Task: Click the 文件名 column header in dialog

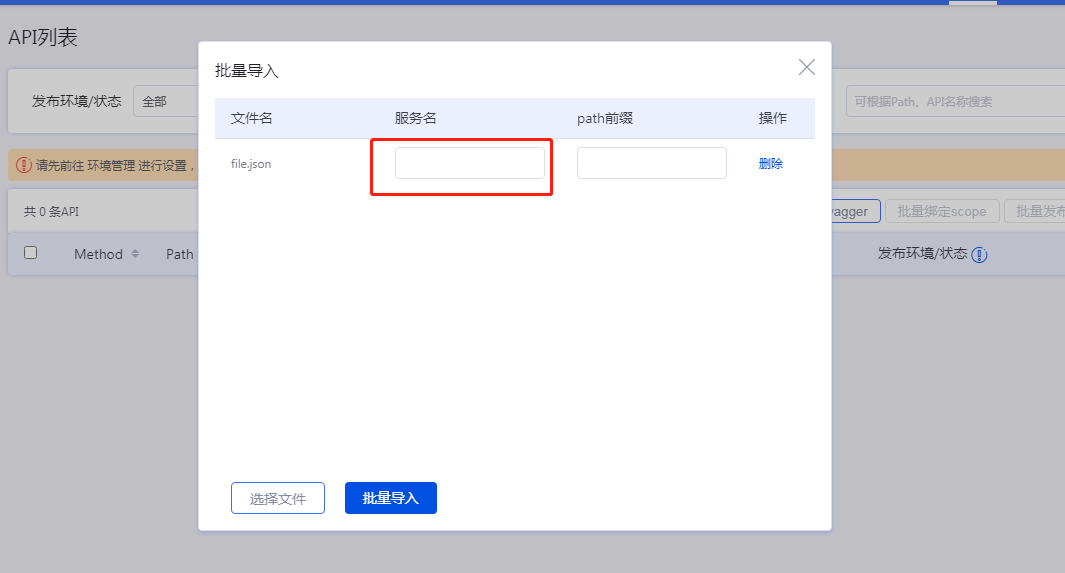Action: click(252, 118)
